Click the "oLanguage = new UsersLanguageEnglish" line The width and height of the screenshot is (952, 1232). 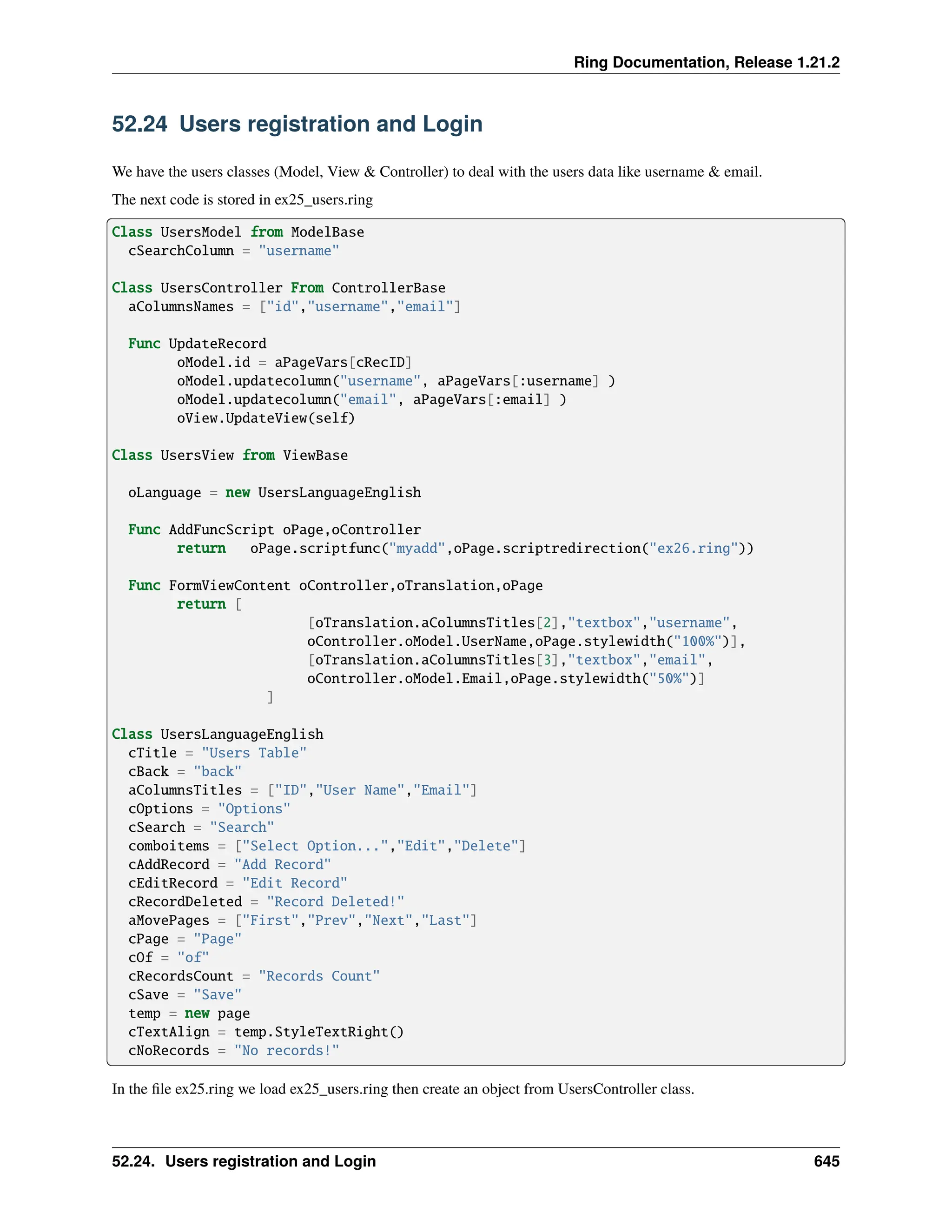[274, 492]
